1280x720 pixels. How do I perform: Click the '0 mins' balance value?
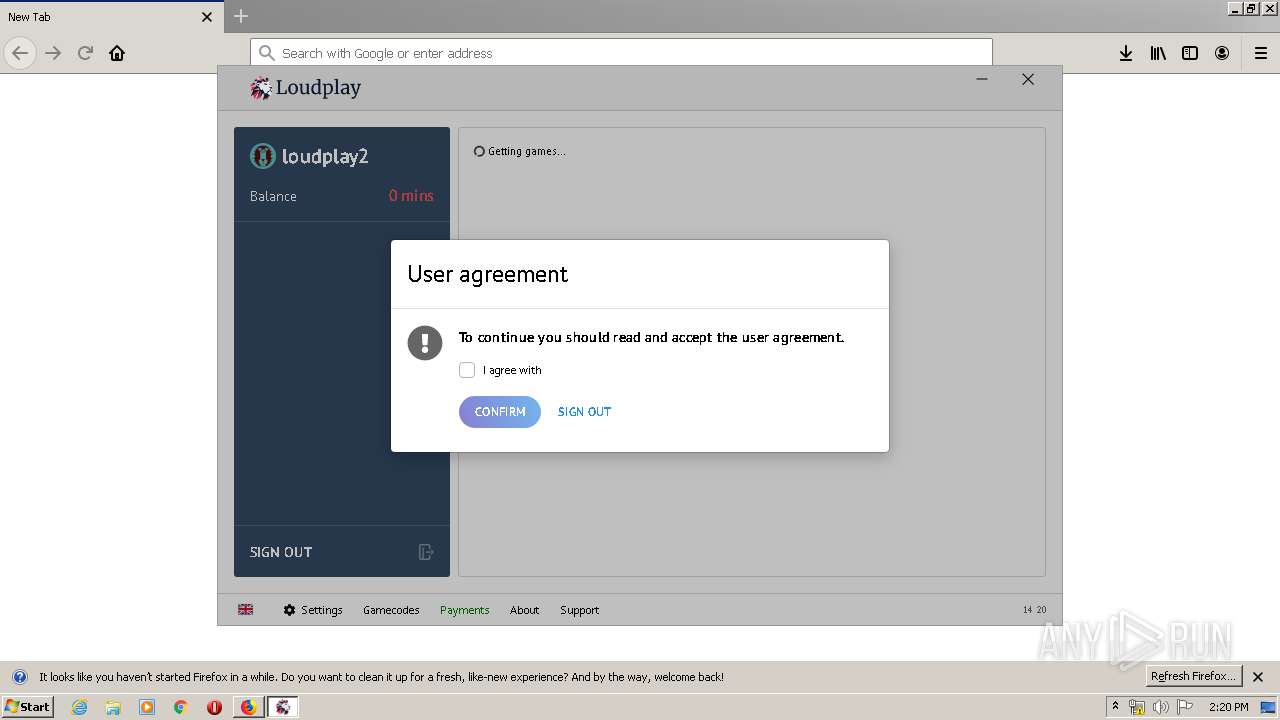[x=411, y=196]
